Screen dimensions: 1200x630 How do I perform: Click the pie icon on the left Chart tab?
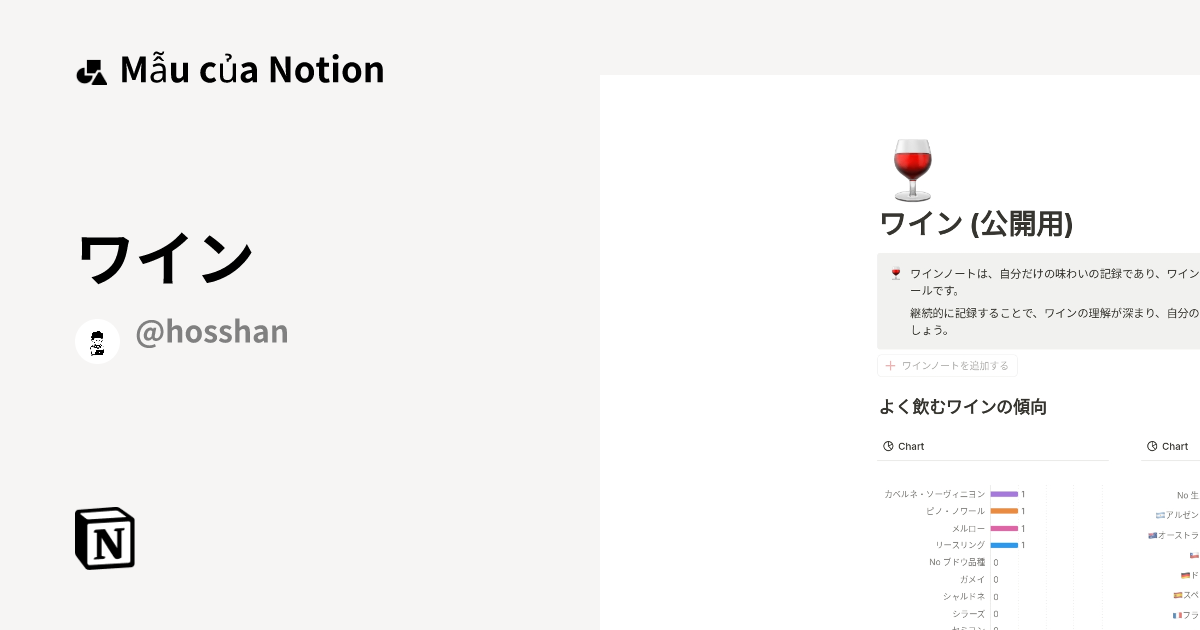888,446
